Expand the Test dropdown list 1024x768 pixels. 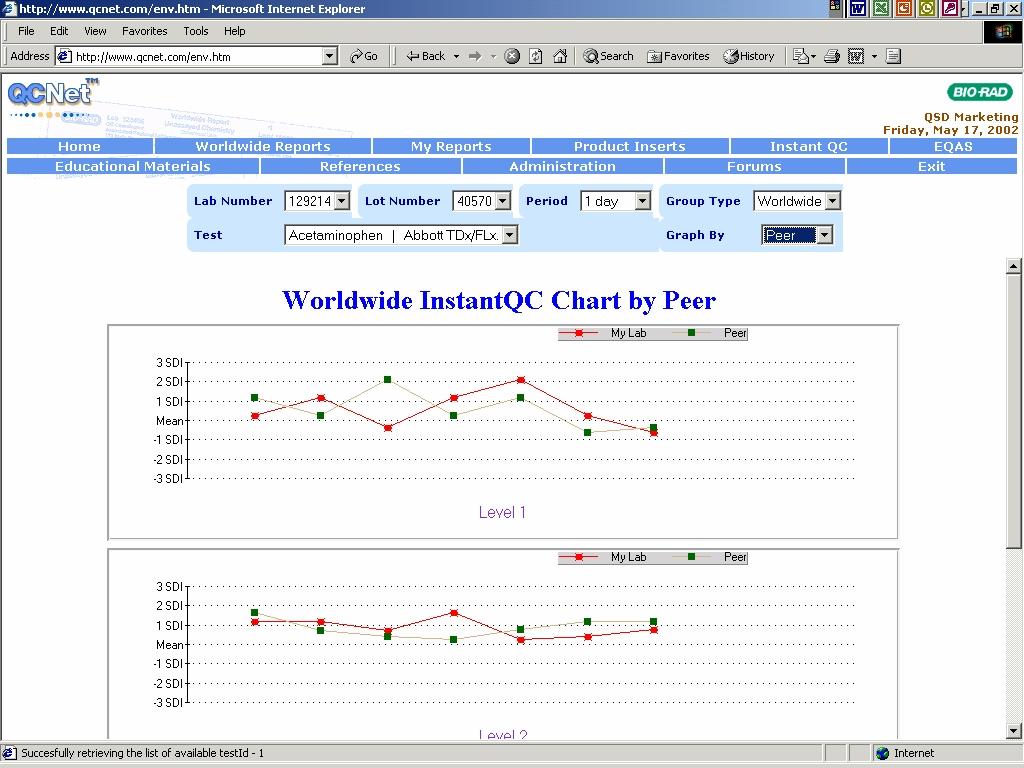pos(510,235)
